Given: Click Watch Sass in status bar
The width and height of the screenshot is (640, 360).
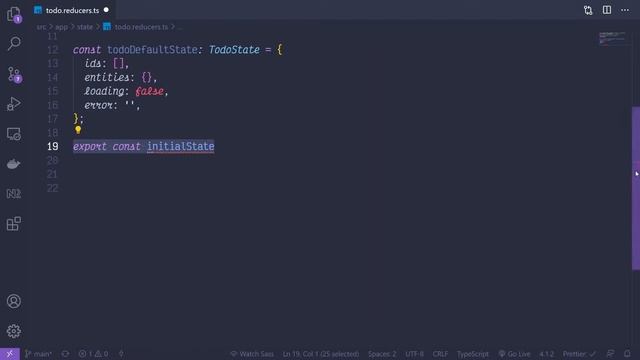Looking at the screenshot, I should 252,354.
